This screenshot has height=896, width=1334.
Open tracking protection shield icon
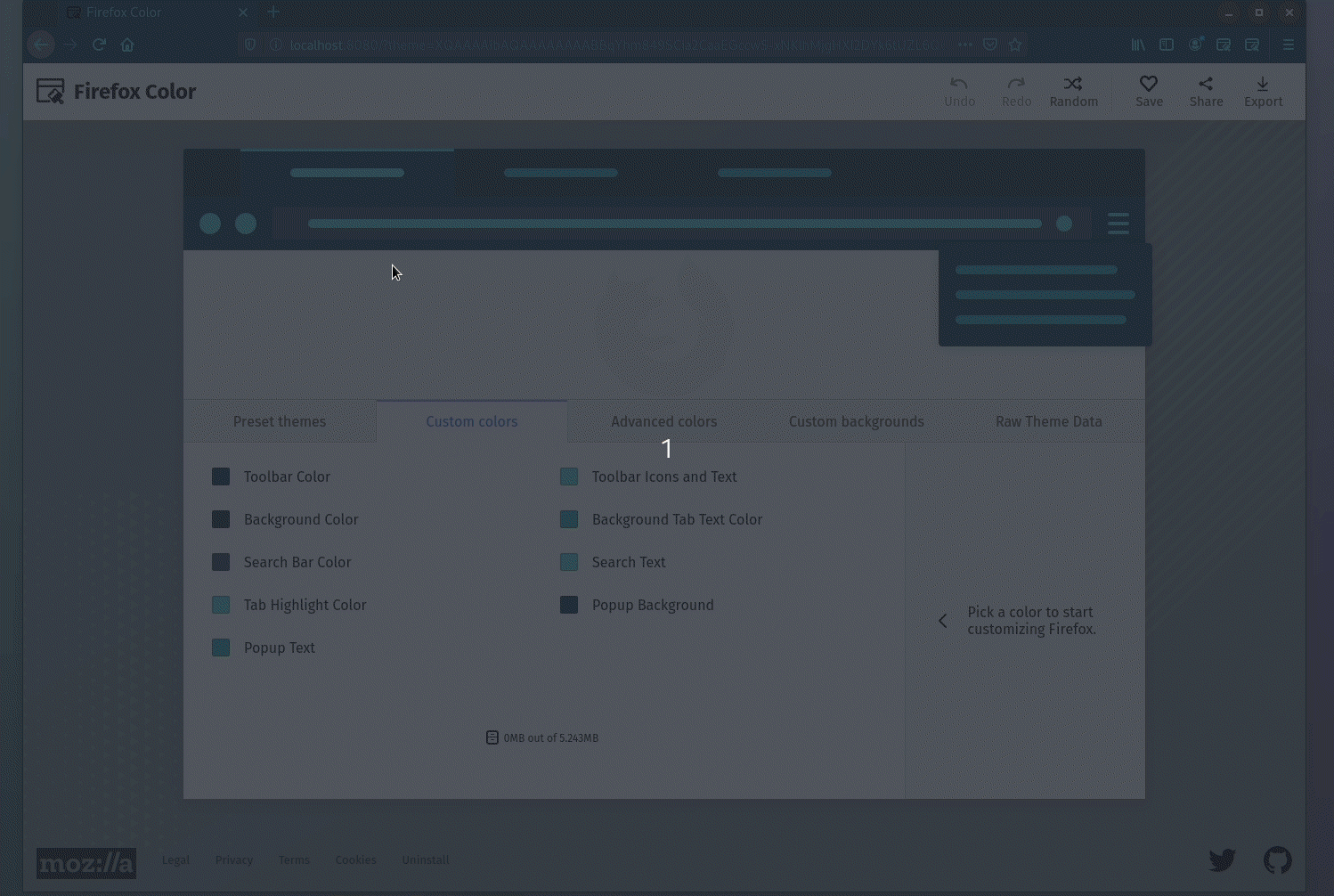click(x=250, y=45)
